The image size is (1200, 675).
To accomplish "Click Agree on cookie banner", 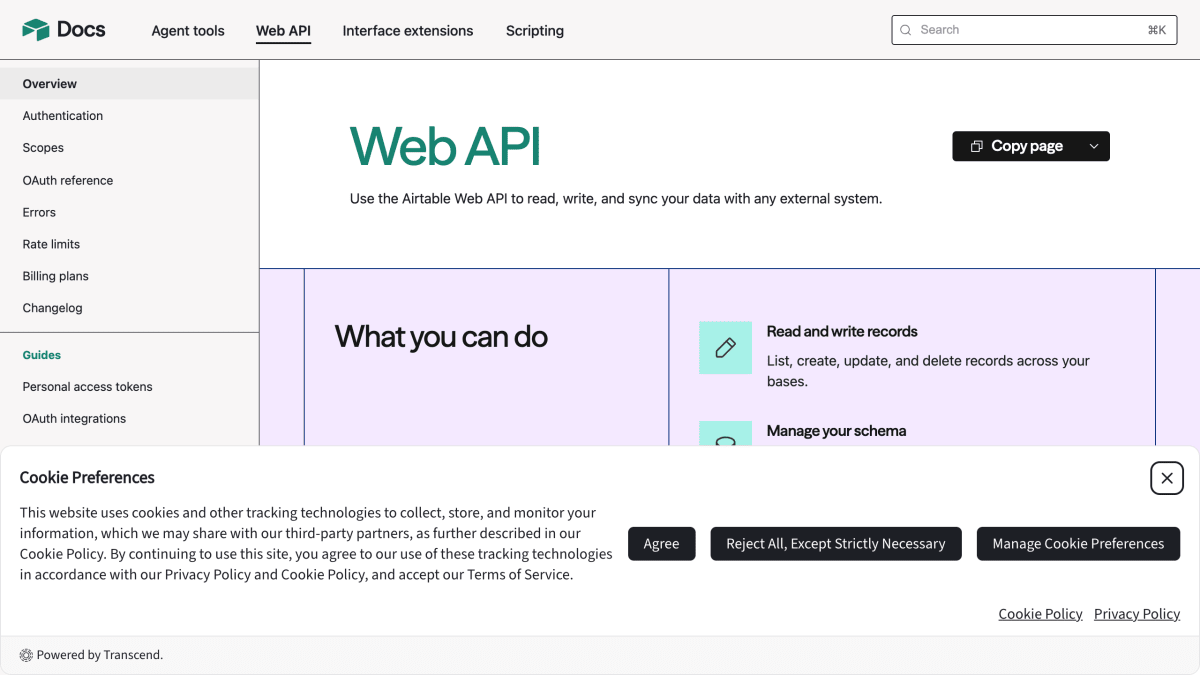I will [x=661, y=544].
